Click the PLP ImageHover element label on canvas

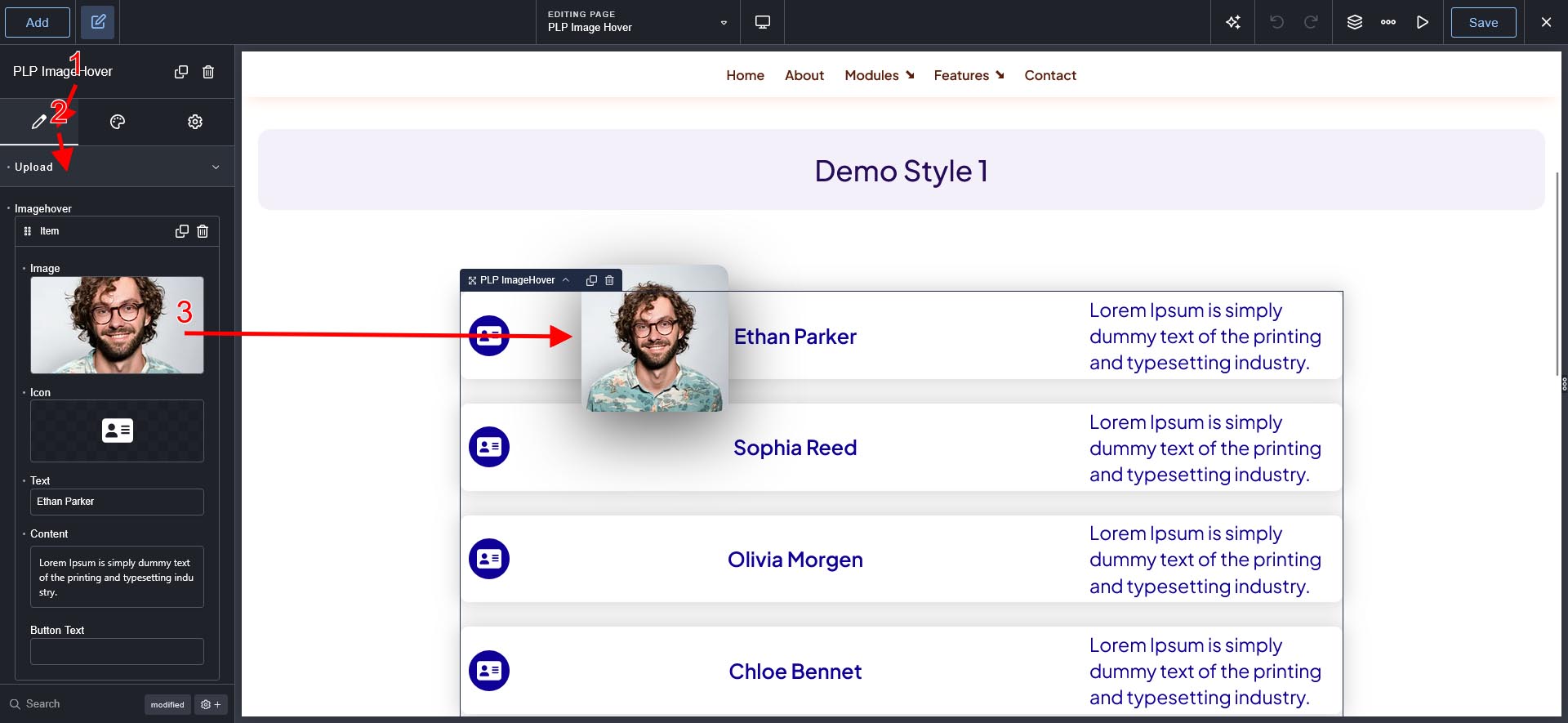517,280
